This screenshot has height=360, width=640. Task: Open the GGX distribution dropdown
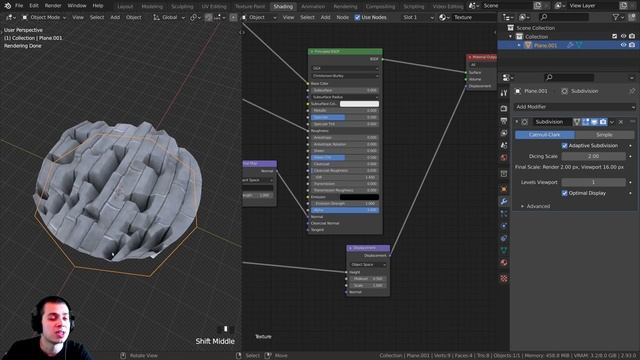(x=345, y=68)
